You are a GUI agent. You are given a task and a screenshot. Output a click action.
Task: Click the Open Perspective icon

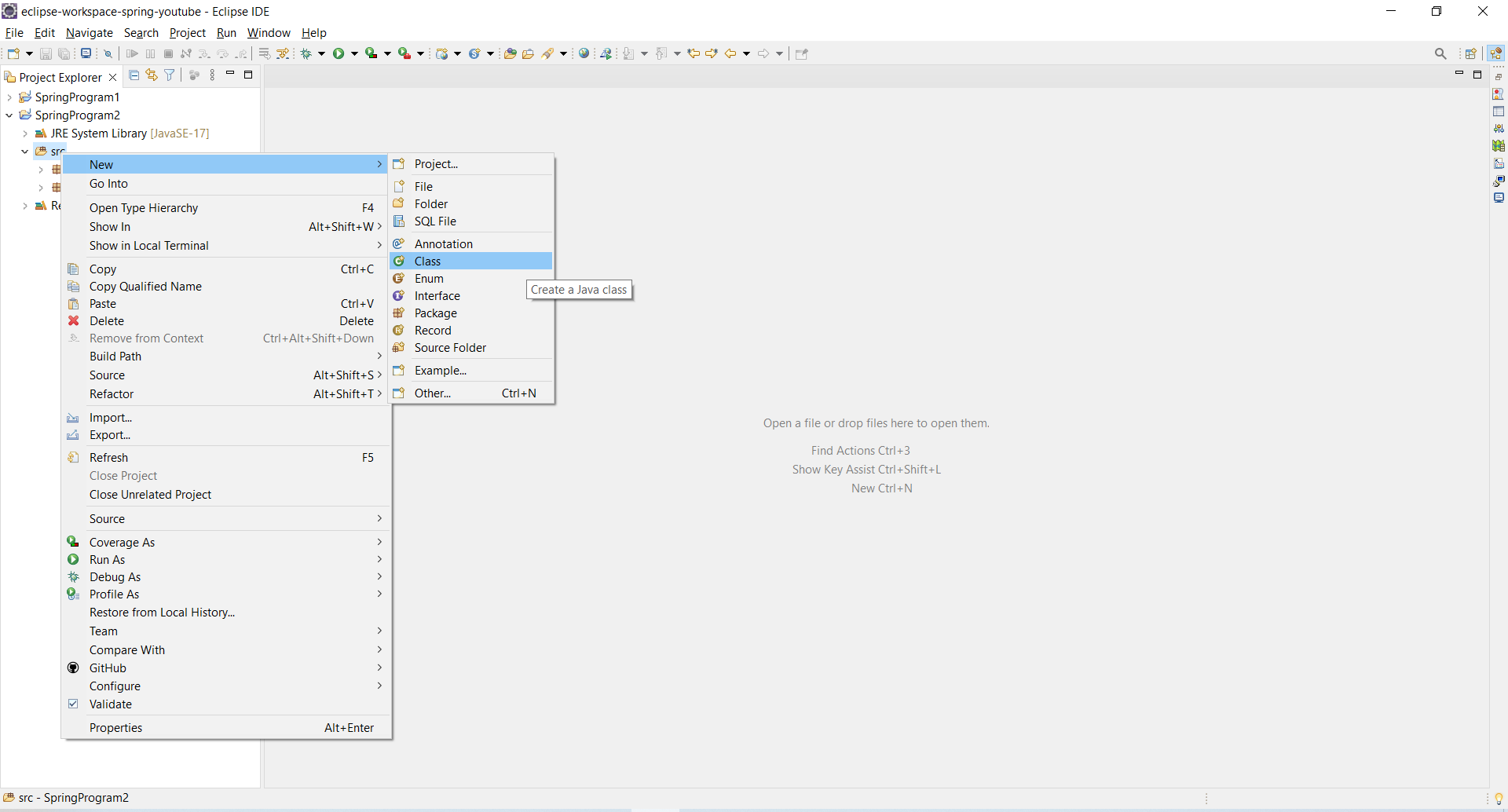click(1471, 53)
